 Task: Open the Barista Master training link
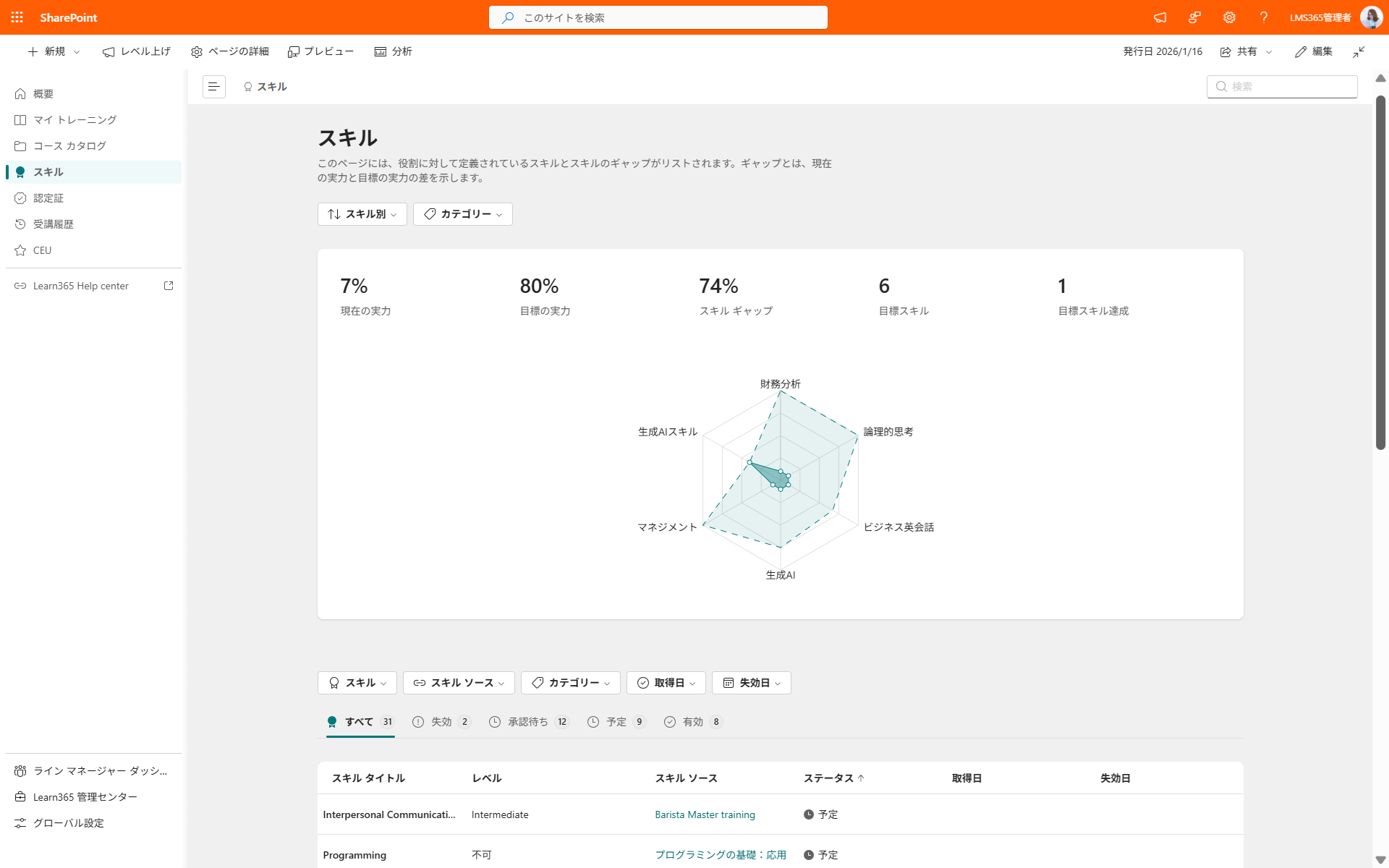click(x=705, y=814)
